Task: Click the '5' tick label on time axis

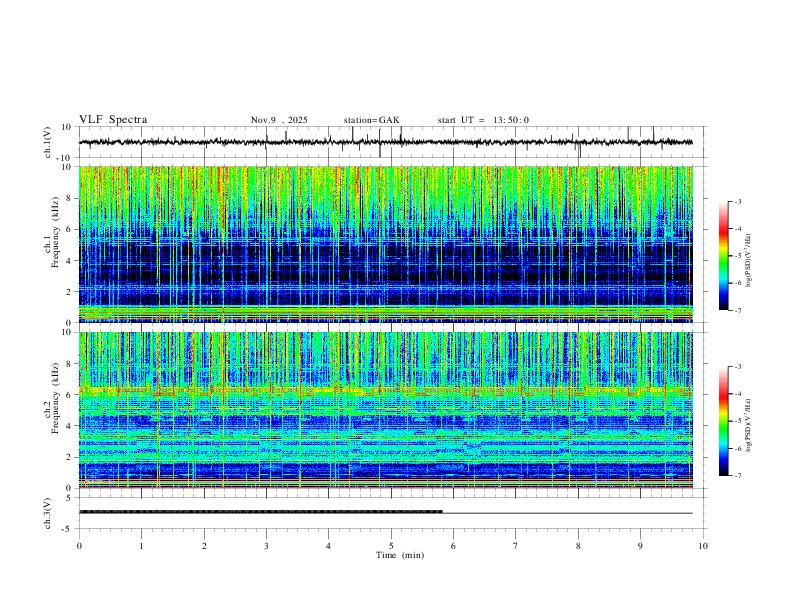Action: pyautogui.click(x=391, y=546)
